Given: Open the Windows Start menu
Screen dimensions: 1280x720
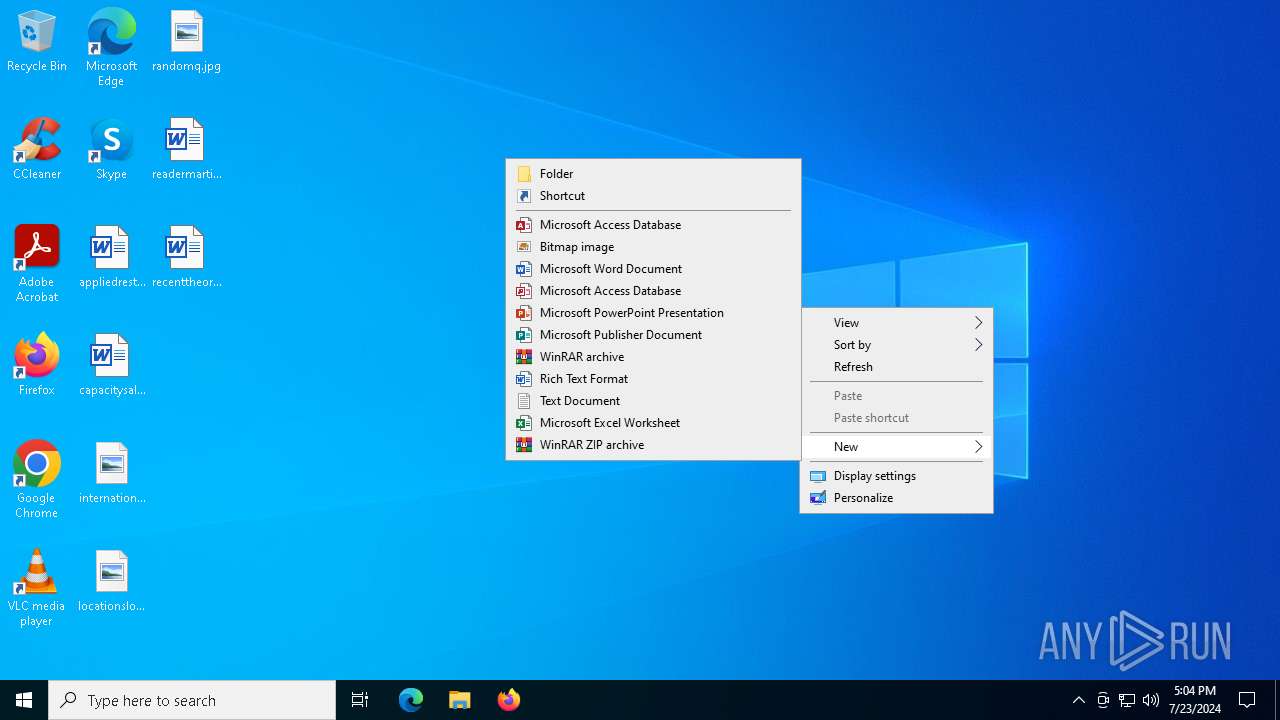Looking at the screenshot, I should tap(24, 700).
